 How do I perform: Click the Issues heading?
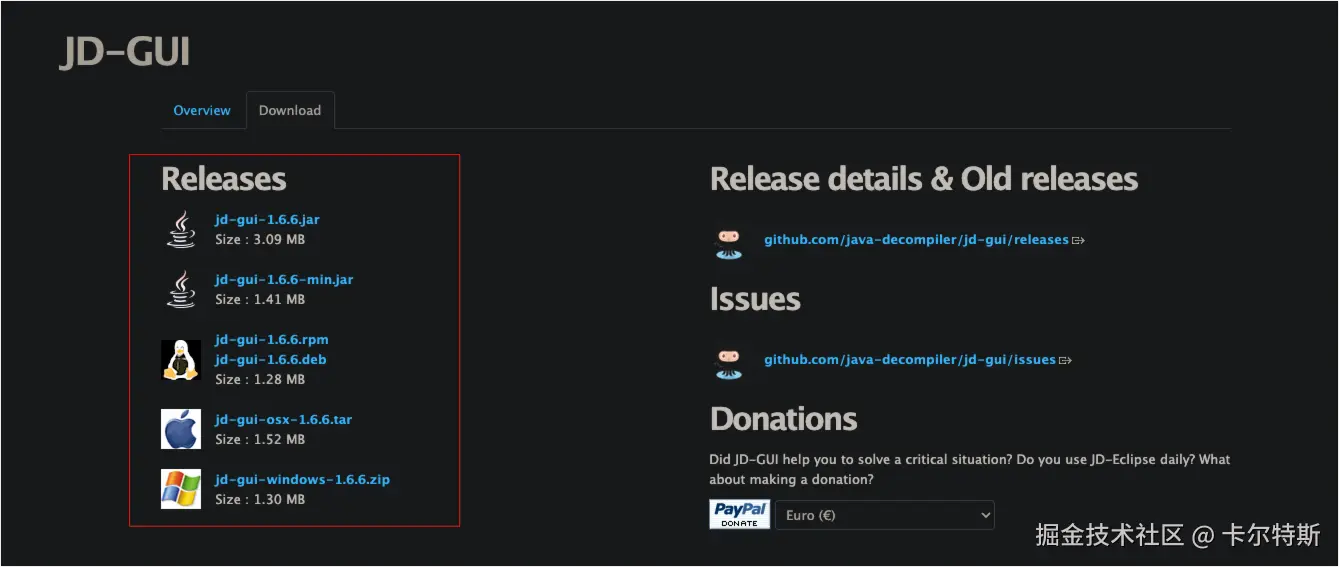point(755,299)
